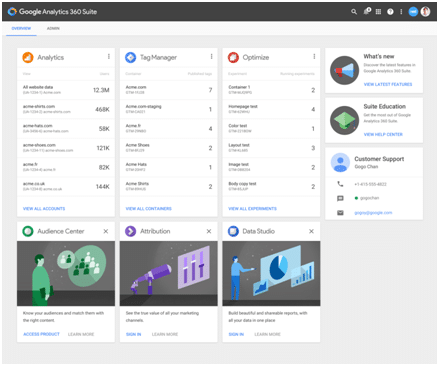The width and height of the screenshot is (439, 366).
Task: Switch to the Admin tab
Action: (x=53, y=28)
